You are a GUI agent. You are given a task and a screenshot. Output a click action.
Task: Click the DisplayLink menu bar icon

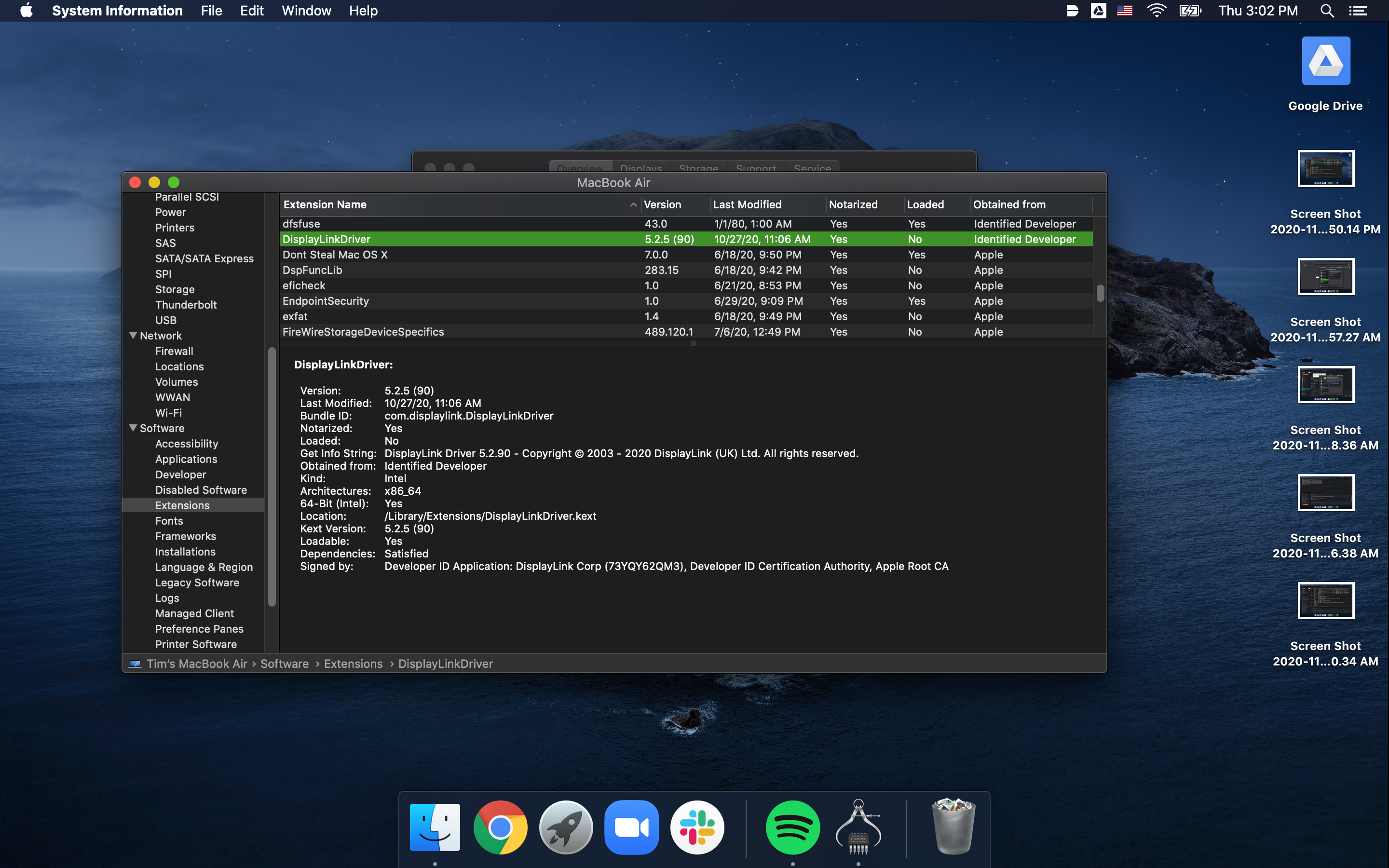click(1072, 10)
